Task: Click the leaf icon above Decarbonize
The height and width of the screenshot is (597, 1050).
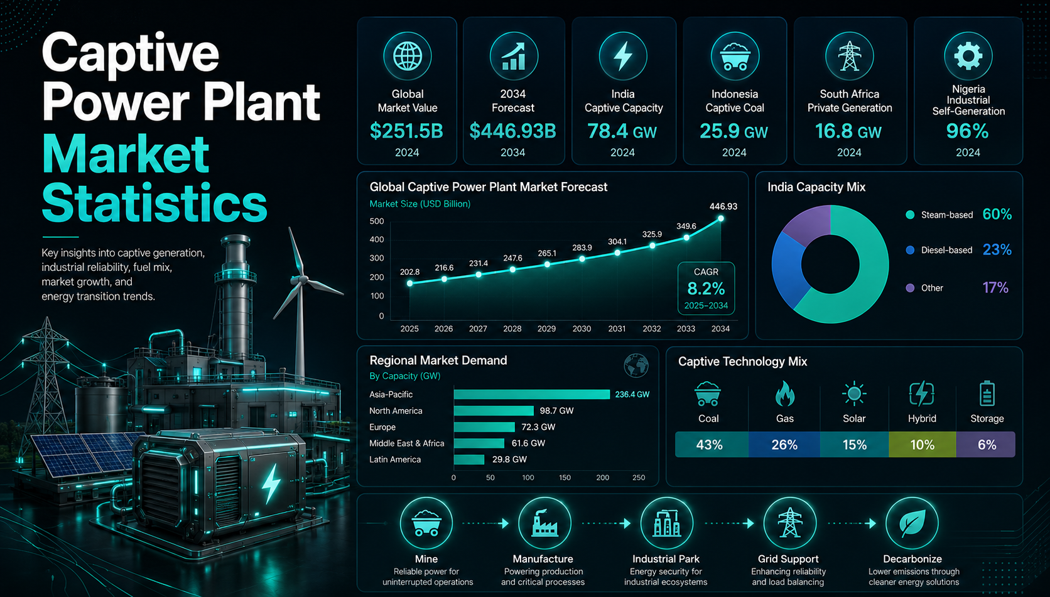Action: 912,523
